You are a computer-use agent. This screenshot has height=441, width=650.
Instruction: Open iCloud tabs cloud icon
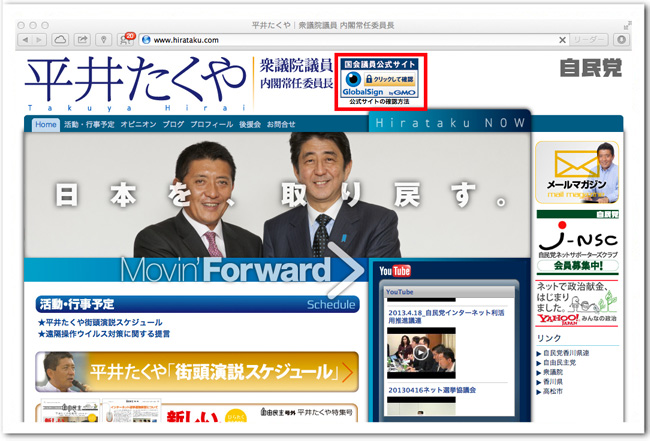click(58, 39)
